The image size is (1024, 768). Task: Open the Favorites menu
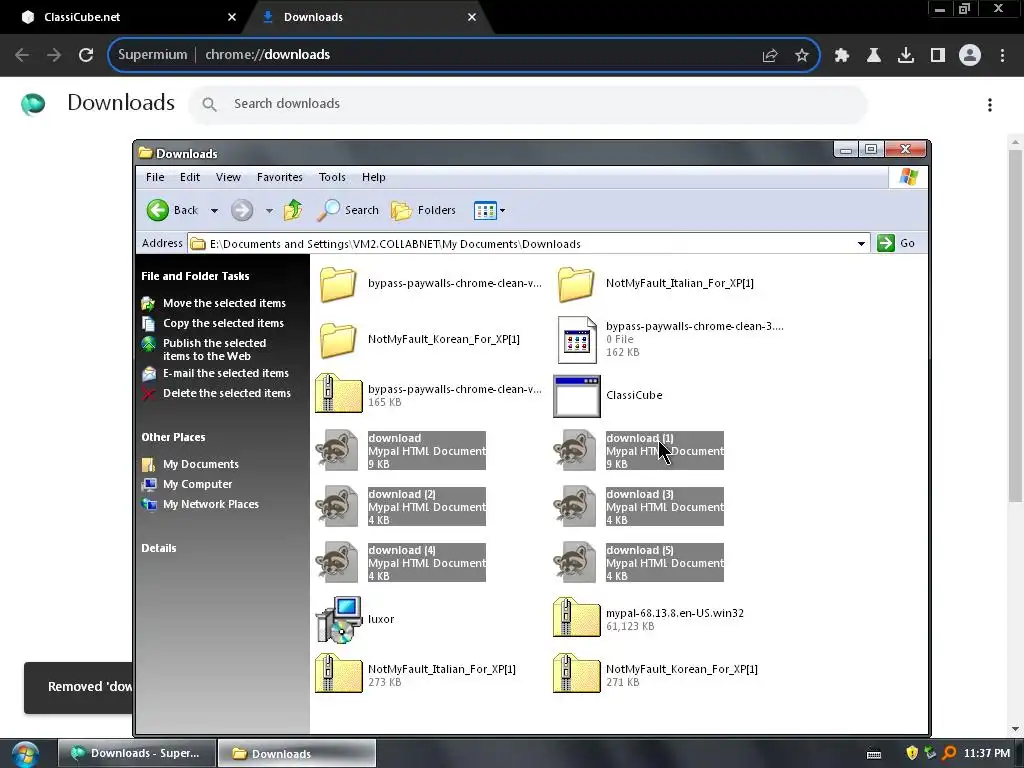[x=280, y=177]
